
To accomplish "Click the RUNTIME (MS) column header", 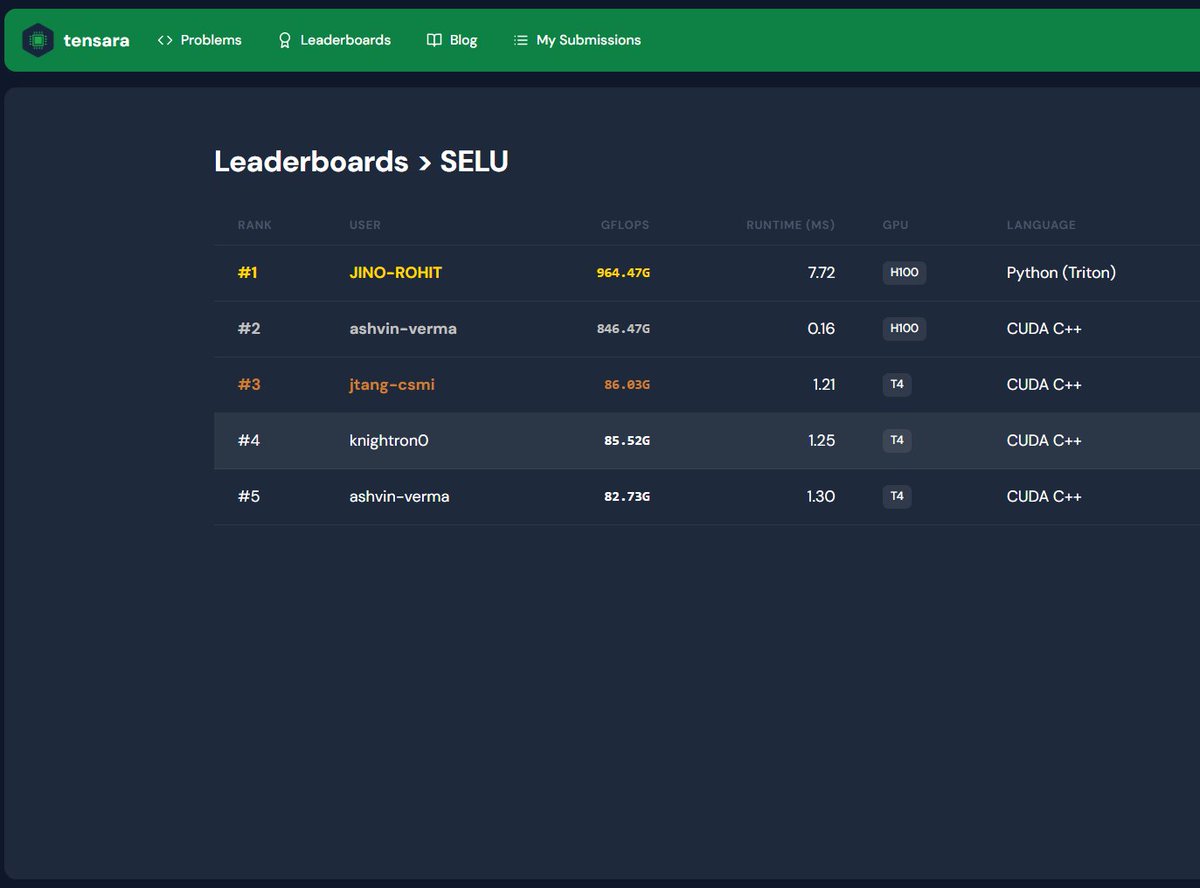I will (x=790, y=225).
